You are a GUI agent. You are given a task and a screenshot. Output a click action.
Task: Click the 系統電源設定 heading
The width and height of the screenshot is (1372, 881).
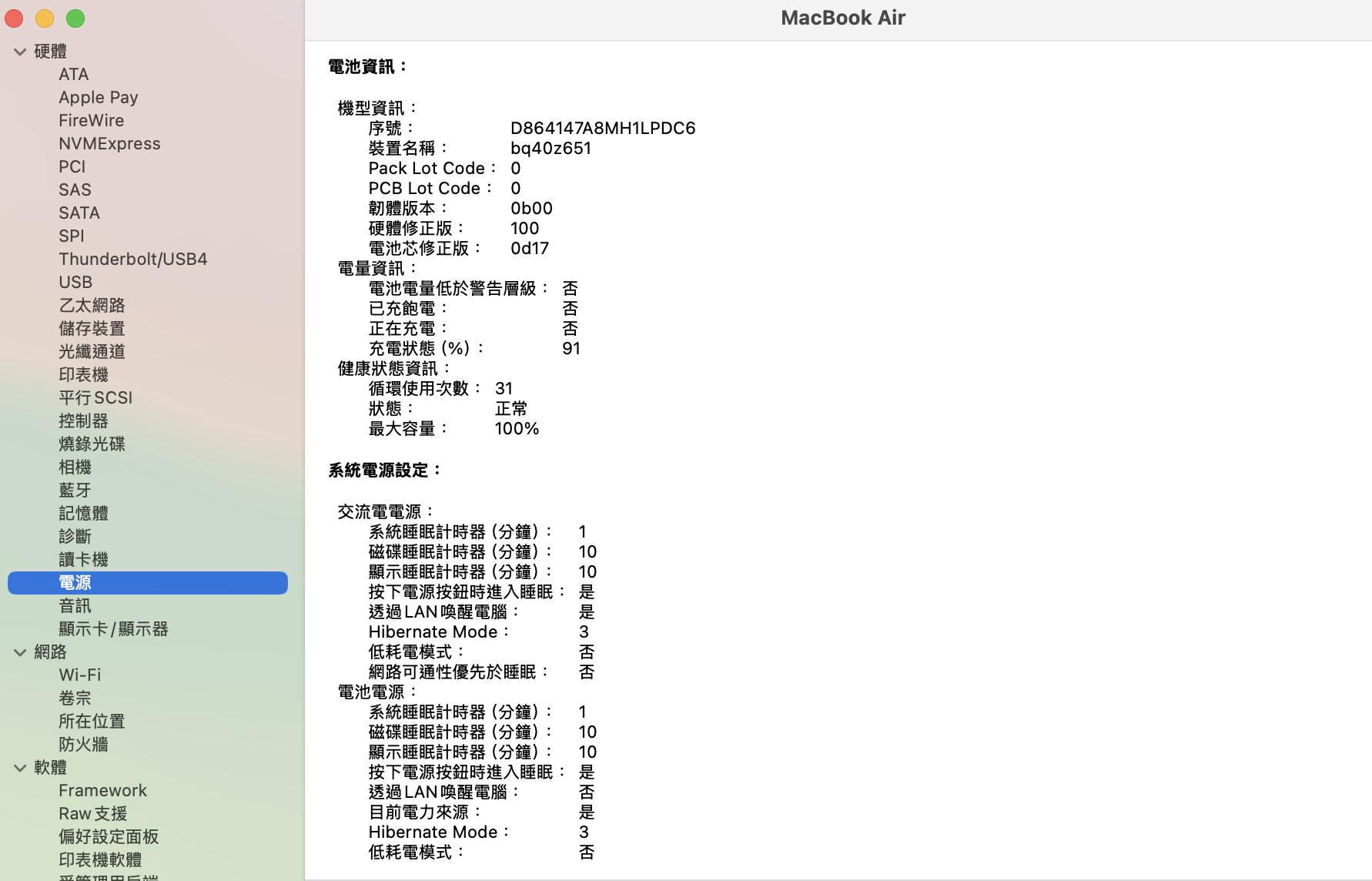tap(385, 471)
